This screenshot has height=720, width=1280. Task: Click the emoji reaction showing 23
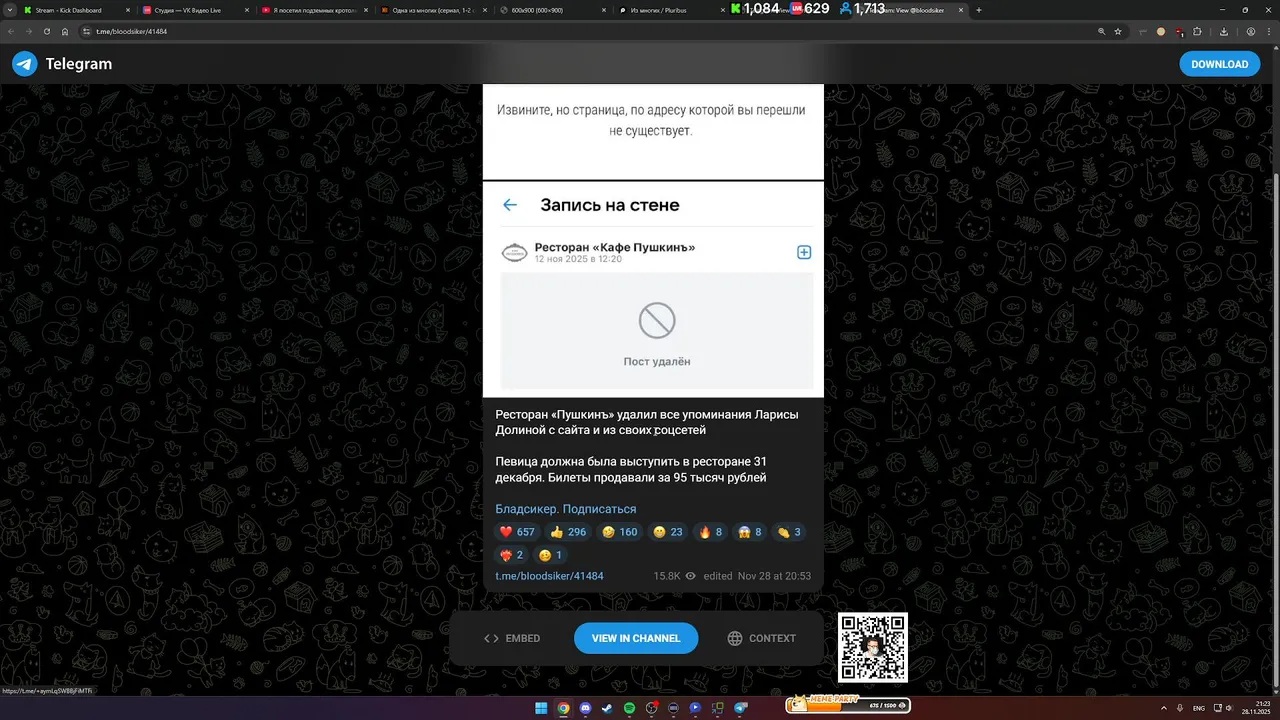point(667,532)
